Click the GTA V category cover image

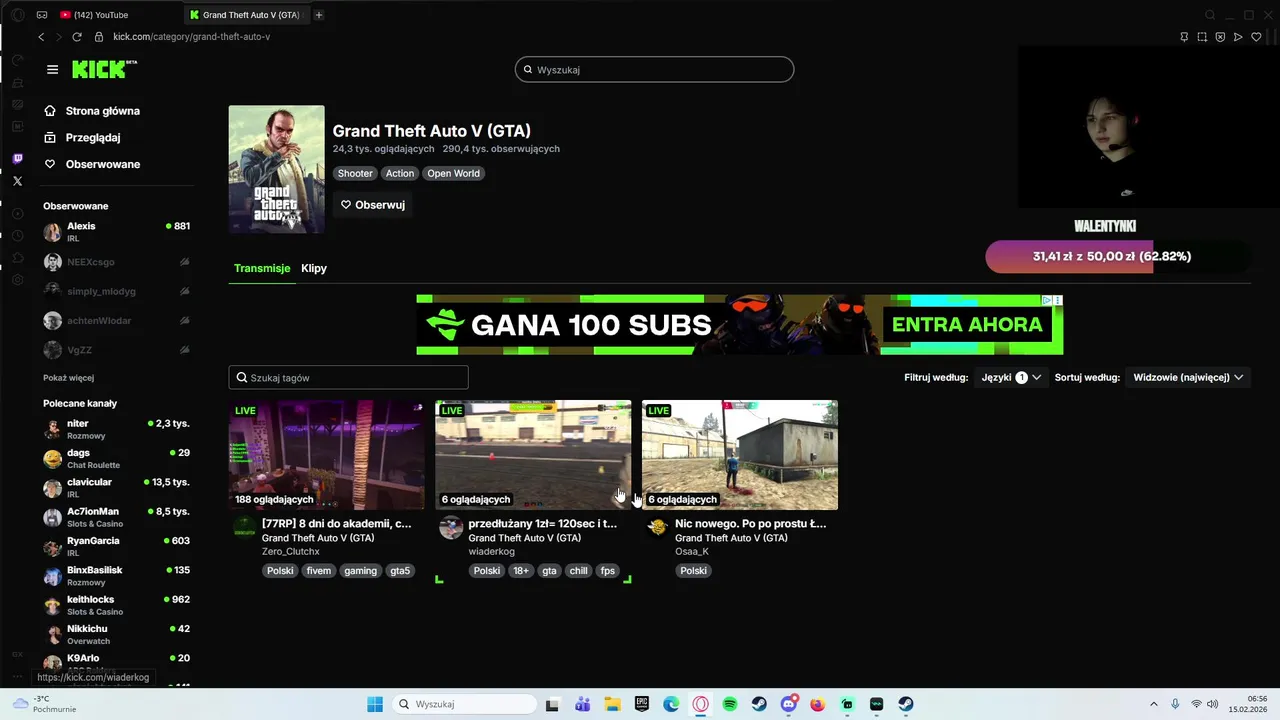click(277, 169)
